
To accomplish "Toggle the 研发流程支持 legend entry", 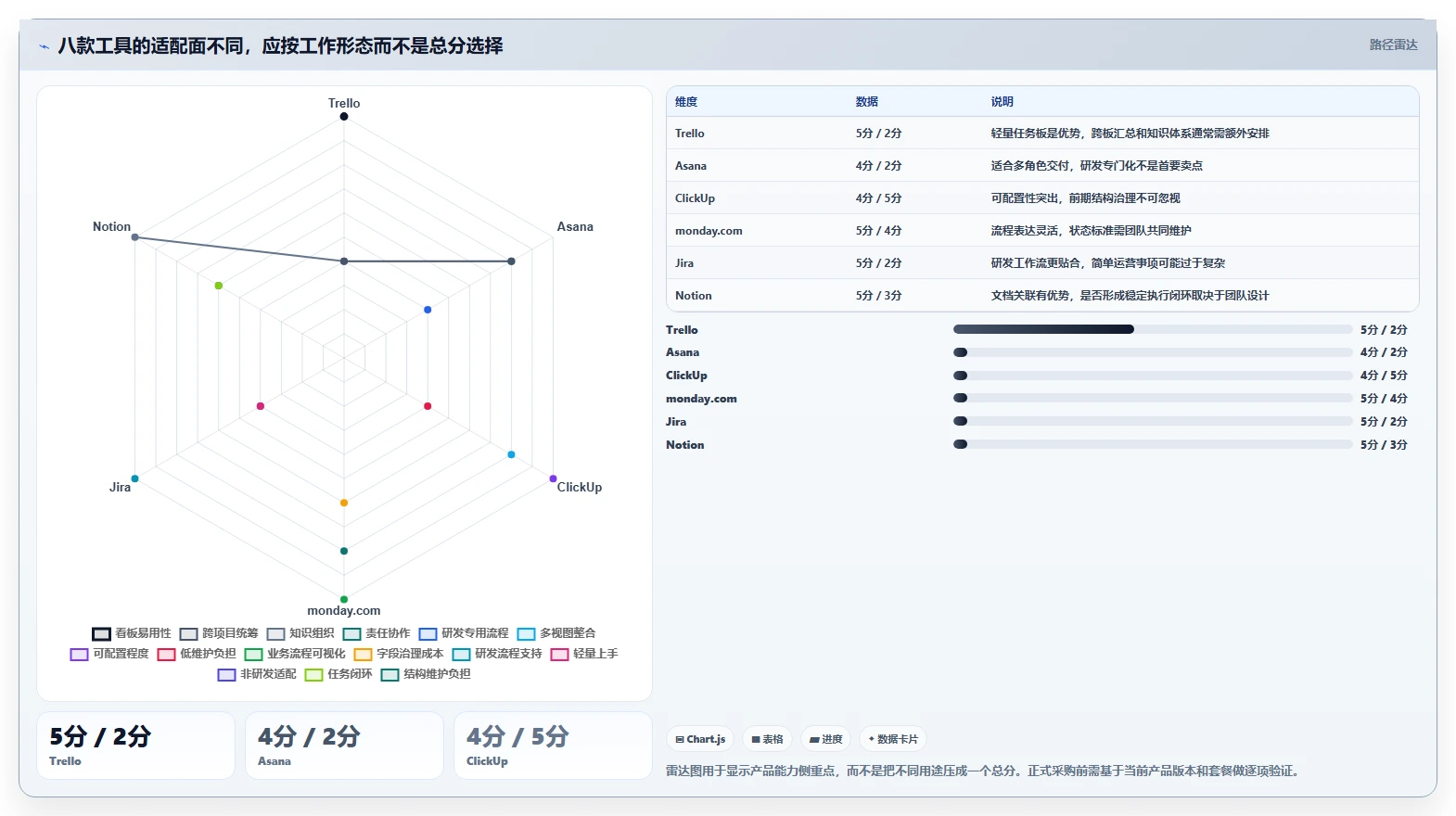I will click(497, 654).
